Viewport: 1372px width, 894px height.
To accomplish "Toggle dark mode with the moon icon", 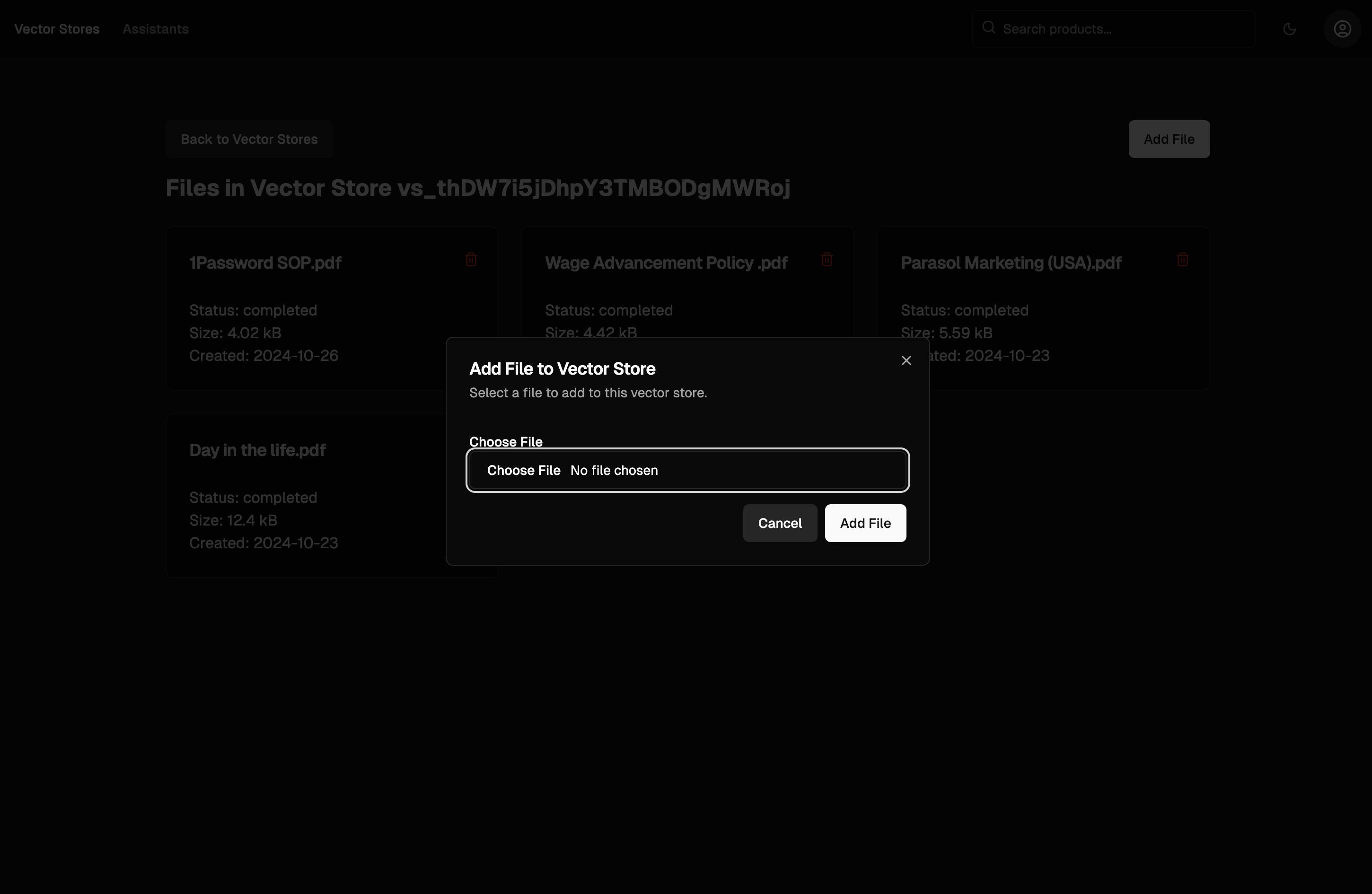I will (x=1290, y=28).
